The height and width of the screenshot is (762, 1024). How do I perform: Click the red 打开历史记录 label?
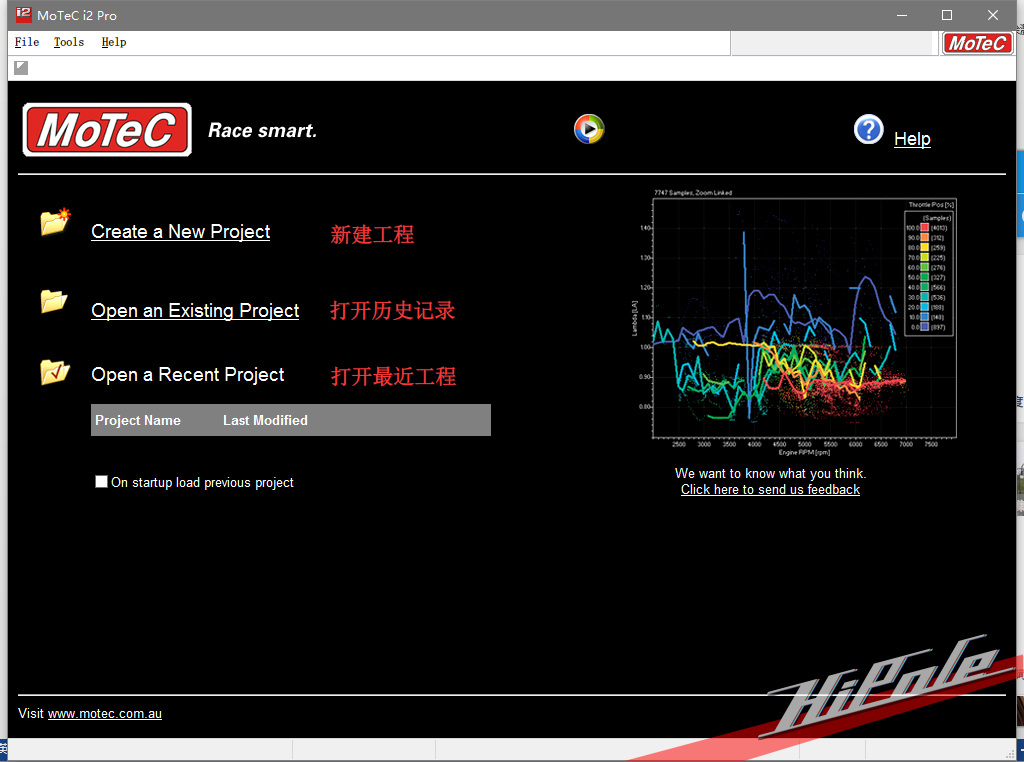pos(393,311)
